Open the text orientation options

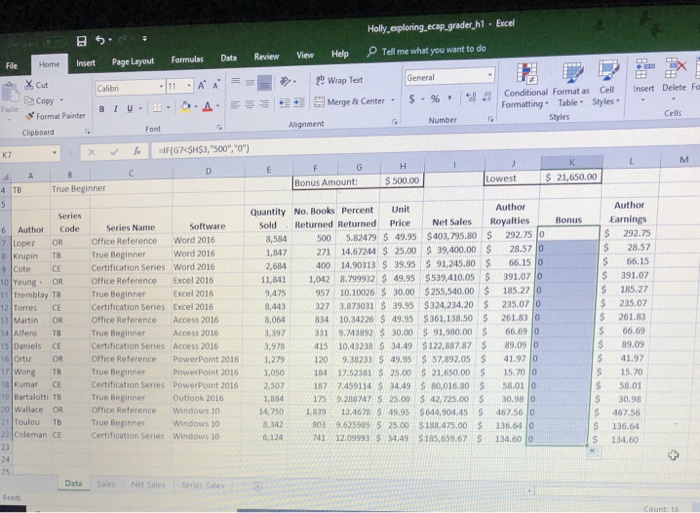pos(287,82)
